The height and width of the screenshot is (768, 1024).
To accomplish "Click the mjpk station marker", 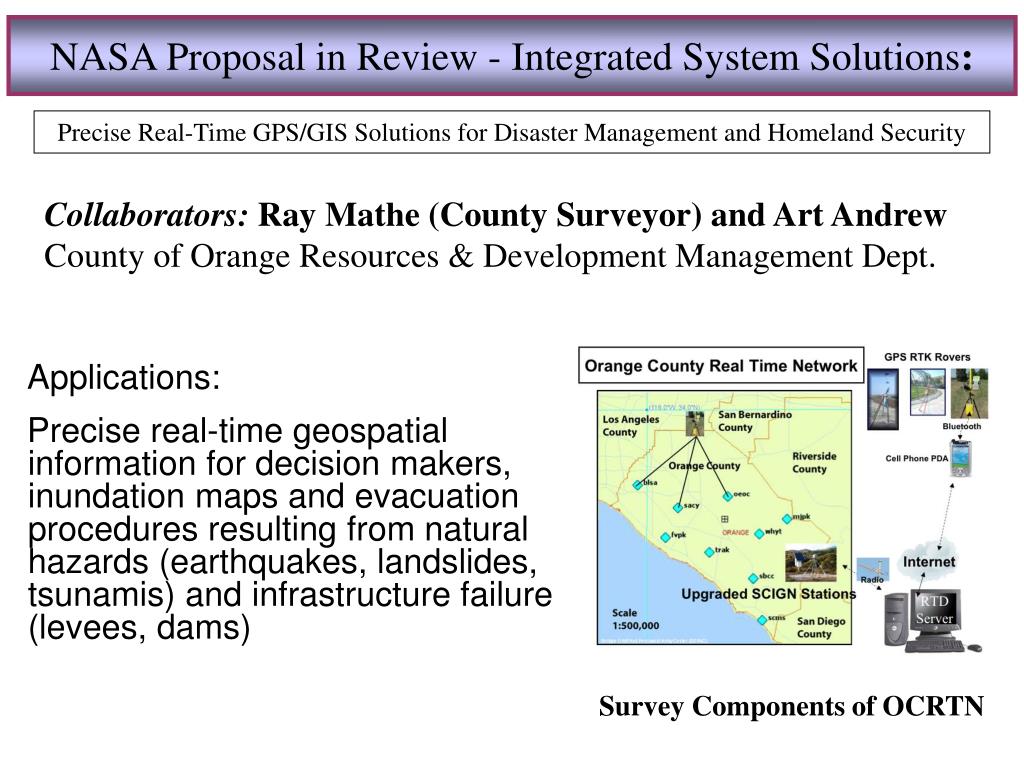I will [787, 519].
